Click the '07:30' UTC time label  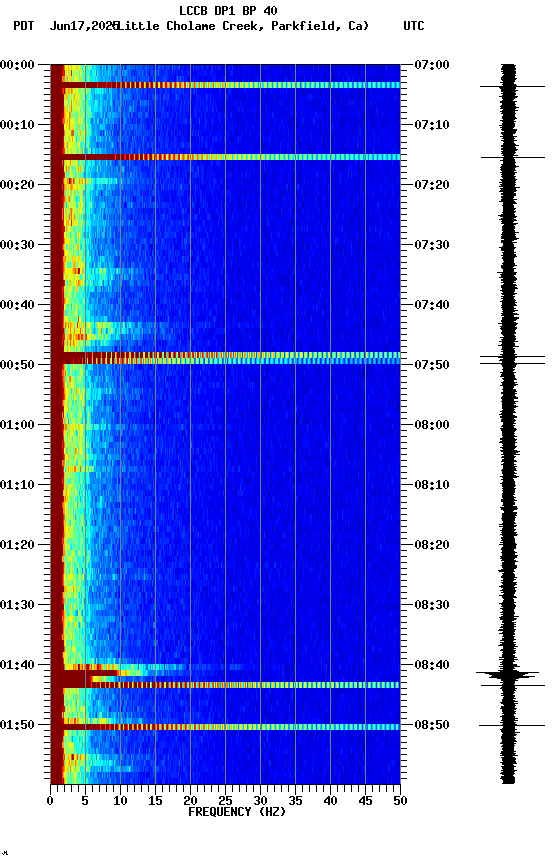pos(432,245)
